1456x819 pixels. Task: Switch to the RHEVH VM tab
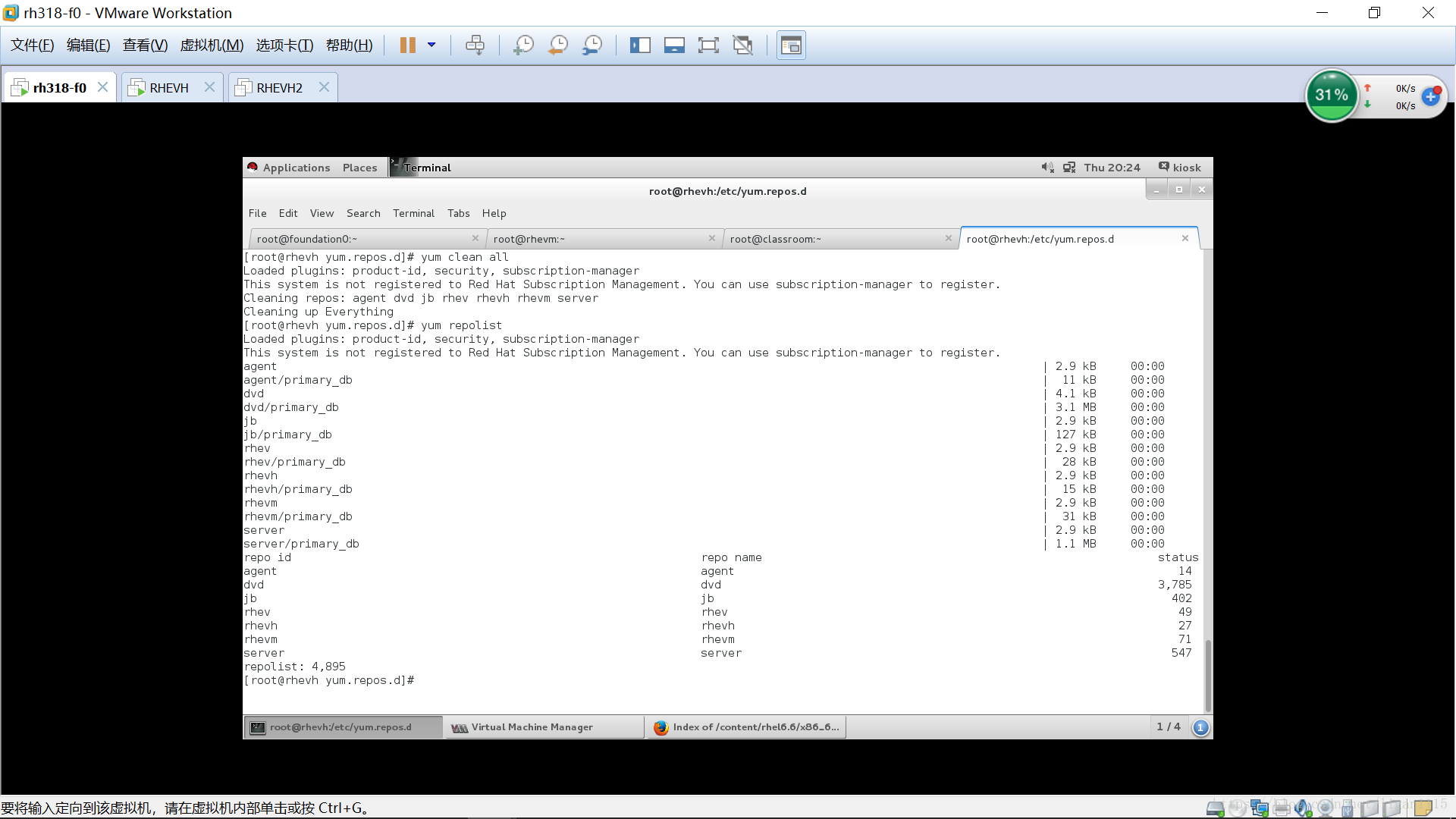[x=169, y=88]
